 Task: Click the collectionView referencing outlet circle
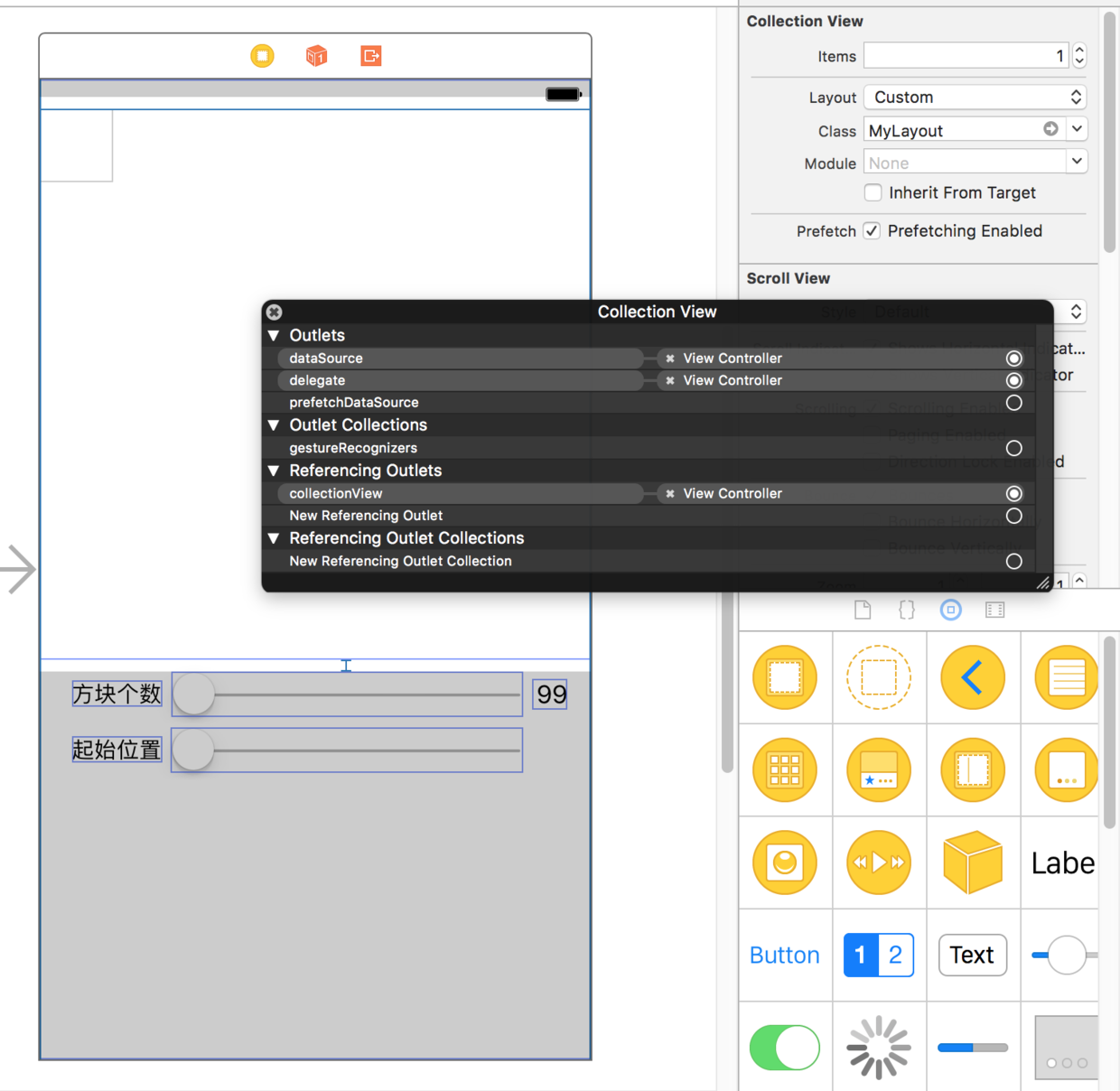[1014, 493]
